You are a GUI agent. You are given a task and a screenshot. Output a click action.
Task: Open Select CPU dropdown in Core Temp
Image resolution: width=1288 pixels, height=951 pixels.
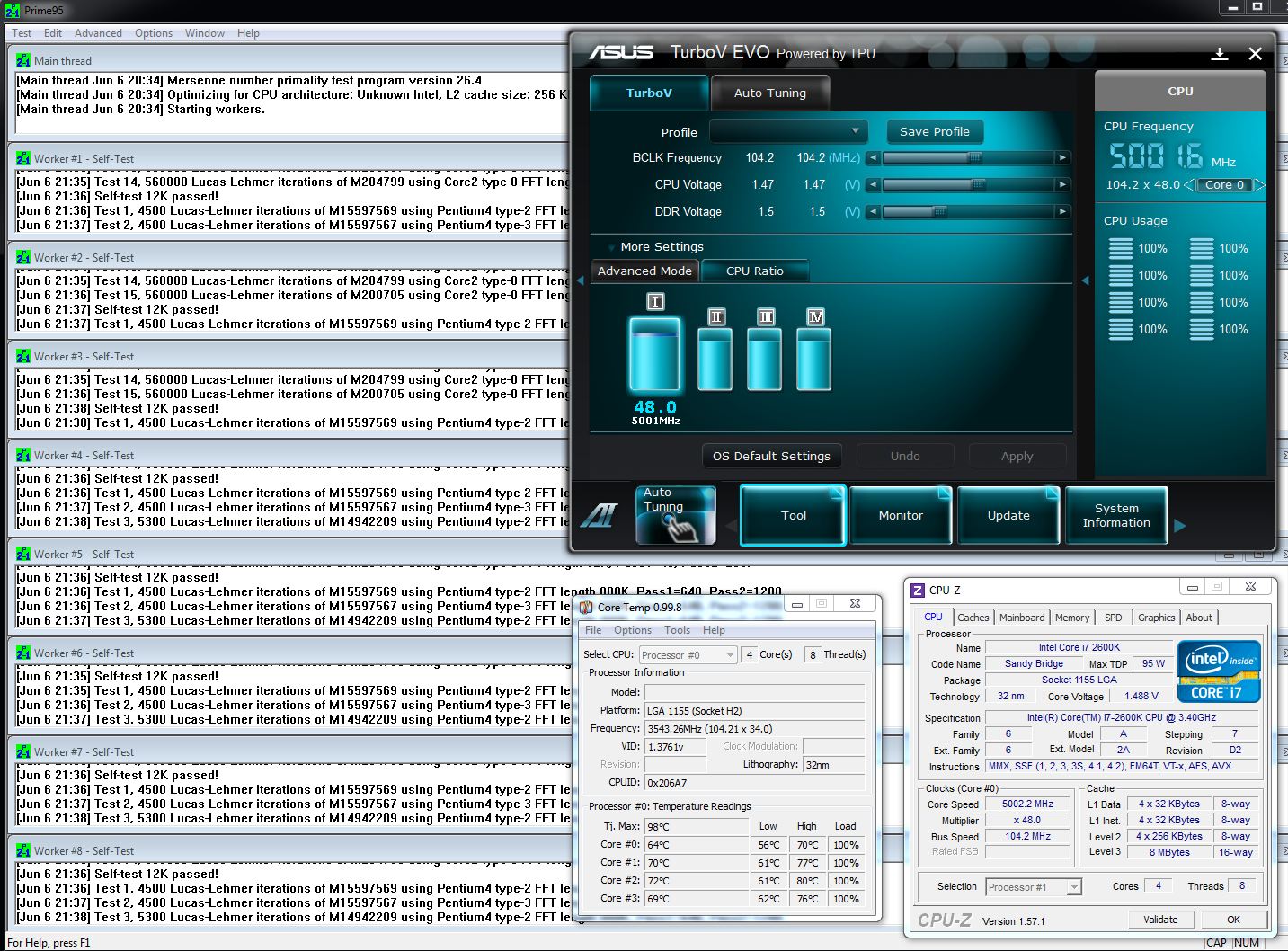[x=688, y=655]
